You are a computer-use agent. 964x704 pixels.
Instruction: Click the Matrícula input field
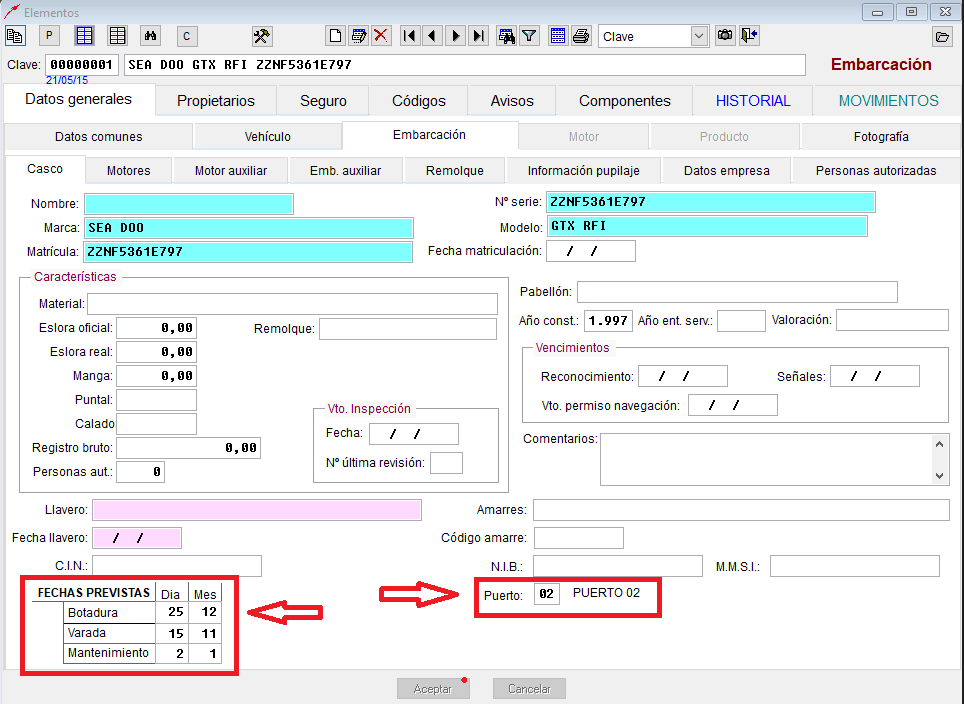[x=248, y=251]
